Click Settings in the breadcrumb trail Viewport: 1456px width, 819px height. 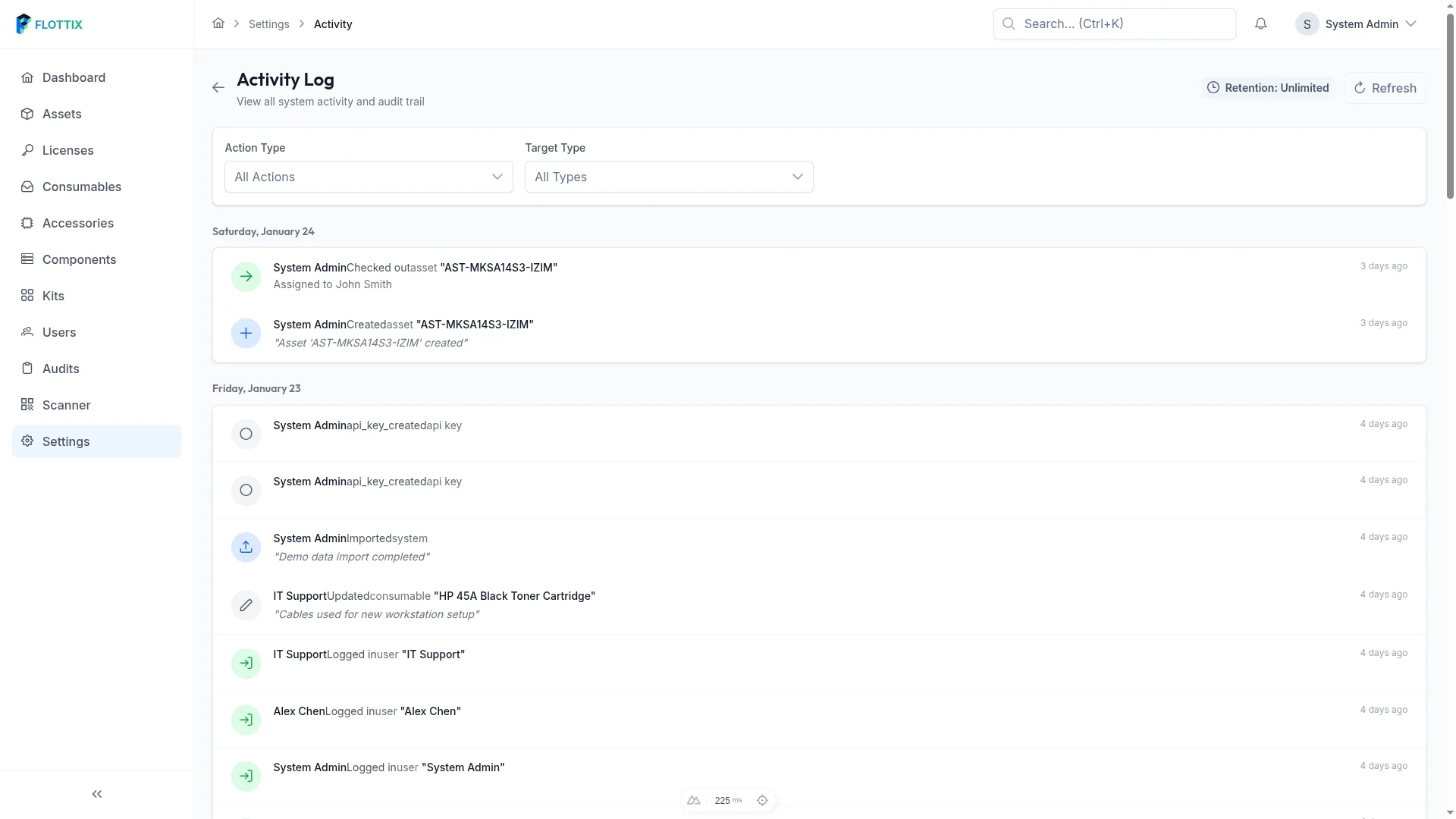click(x=268, y=24)
